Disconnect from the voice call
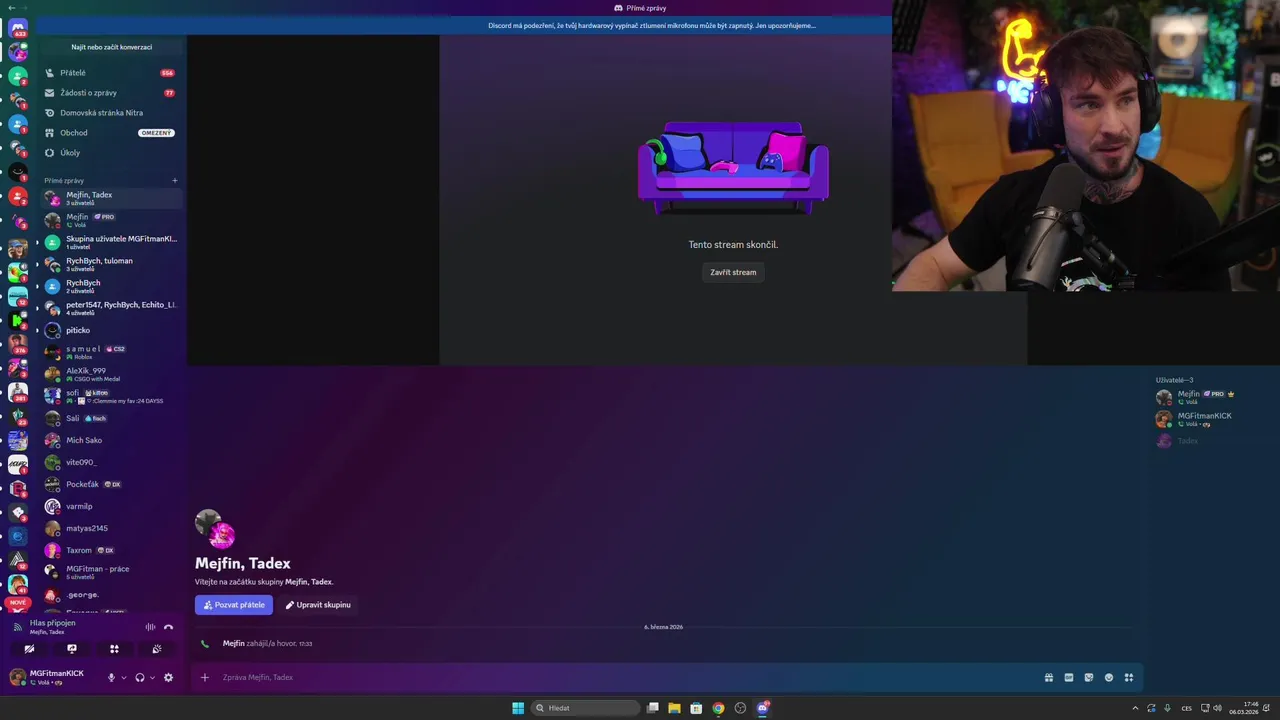The image size is (1280, 720). [168, 627]
